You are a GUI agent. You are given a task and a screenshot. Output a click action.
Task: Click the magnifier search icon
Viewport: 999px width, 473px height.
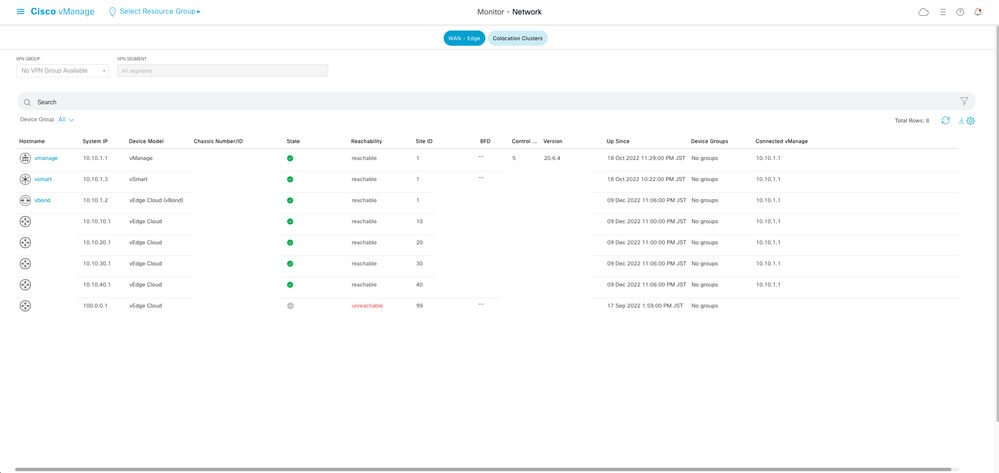[27, 102]
